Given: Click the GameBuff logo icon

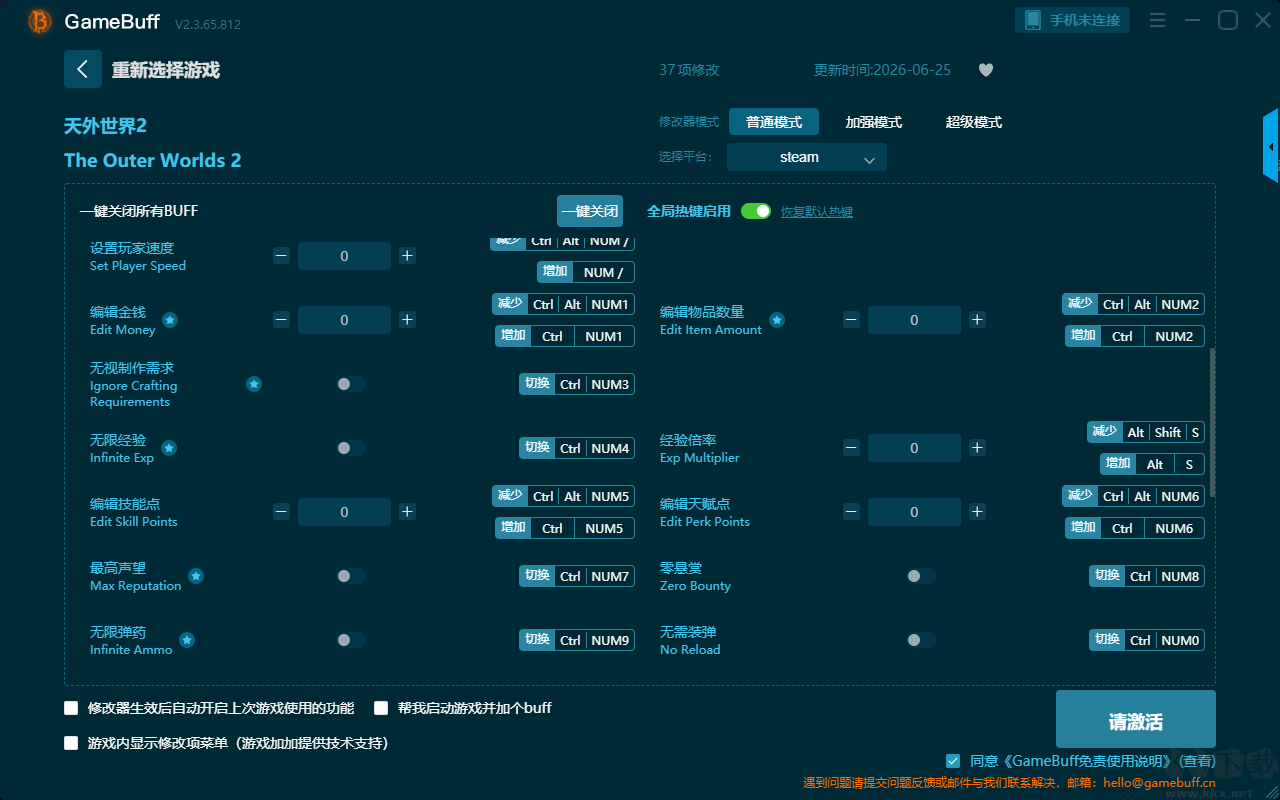Looking at the screenshot, I should pos(40,21).
